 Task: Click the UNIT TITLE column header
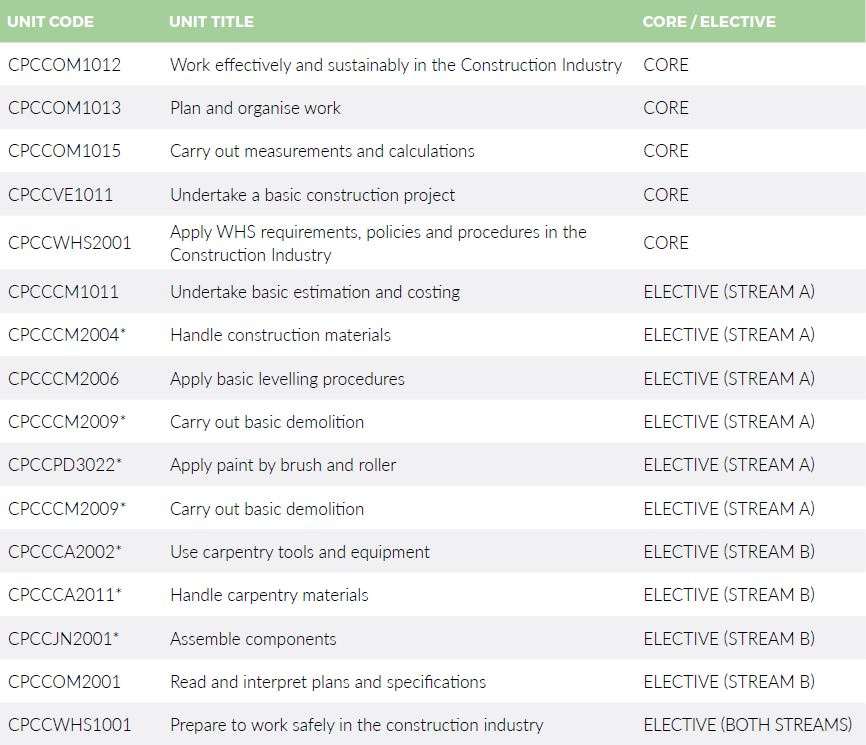[x=211, y=21]
